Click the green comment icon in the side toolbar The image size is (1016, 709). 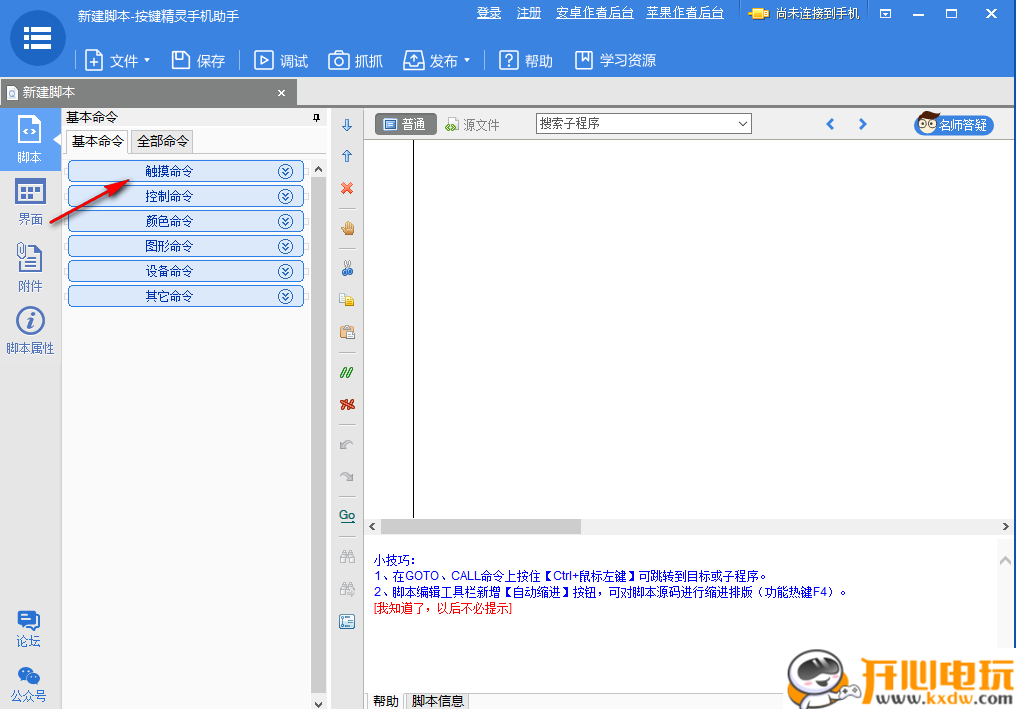(x=347, y=371)
